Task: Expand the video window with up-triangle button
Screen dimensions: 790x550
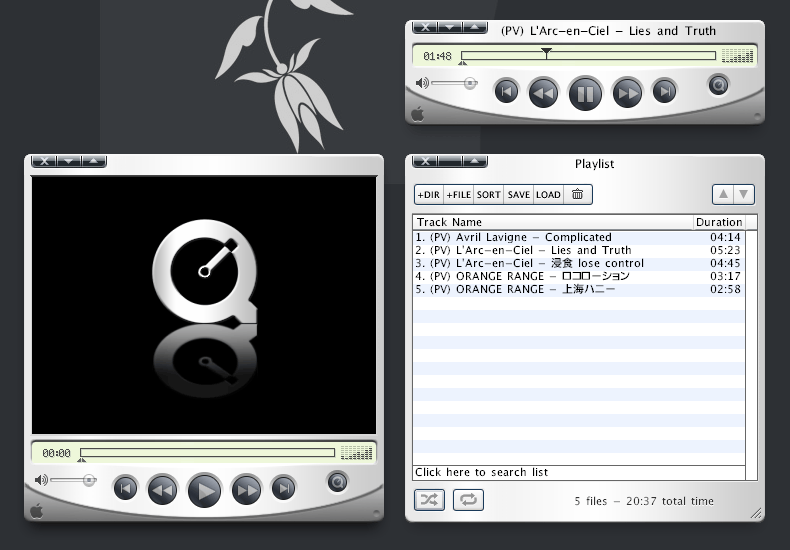Action: [93, 161]
